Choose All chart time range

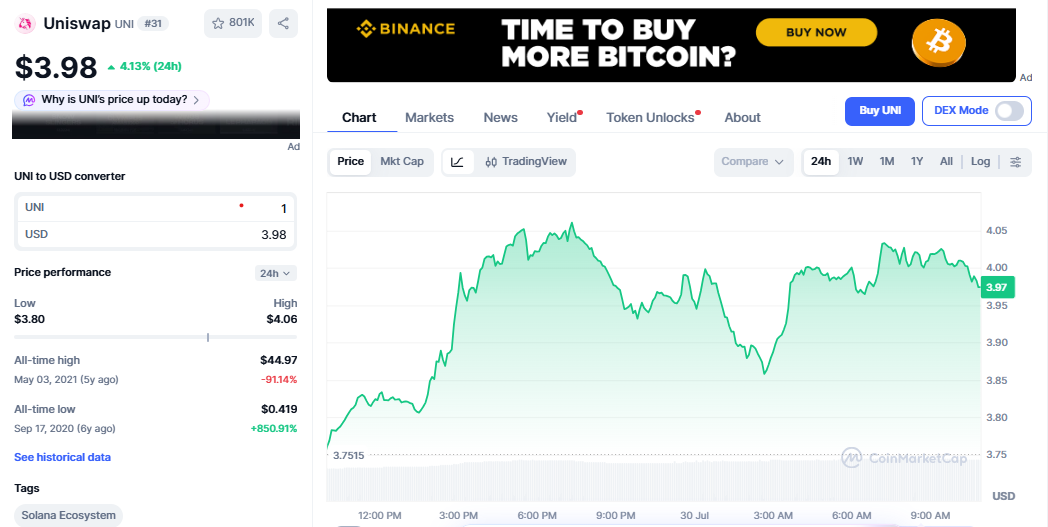(x=946, y=162)
